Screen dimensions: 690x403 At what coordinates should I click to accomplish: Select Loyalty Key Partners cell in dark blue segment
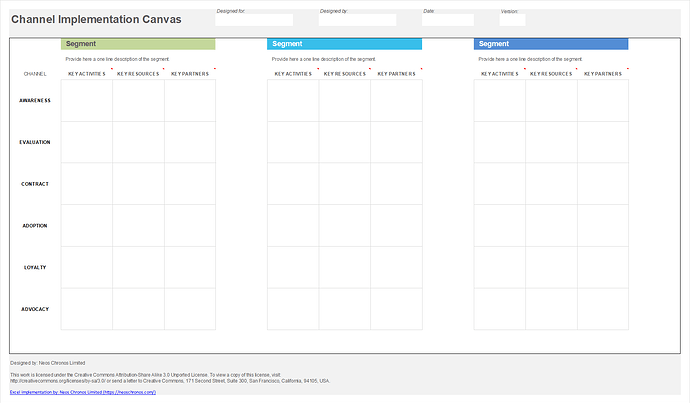tap(603, 267)
